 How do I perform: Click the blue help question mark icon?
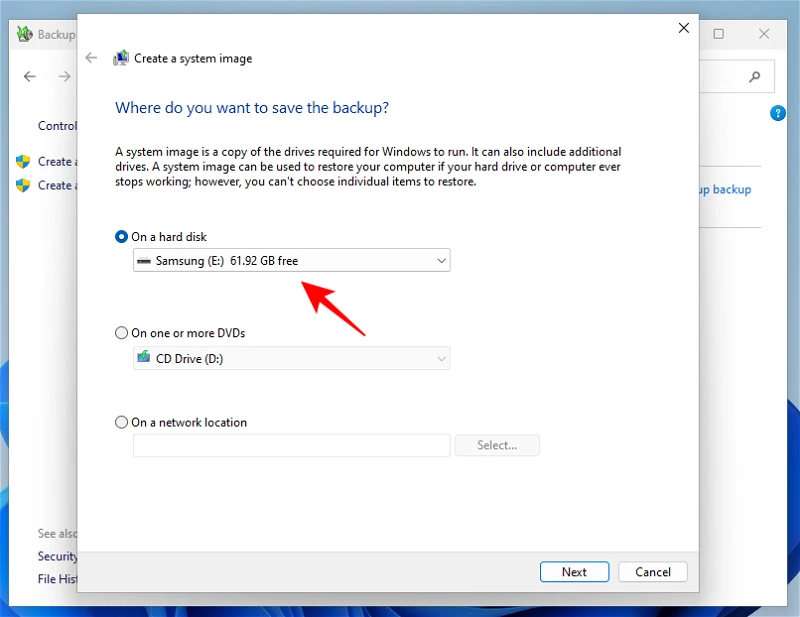click(778, 113)
